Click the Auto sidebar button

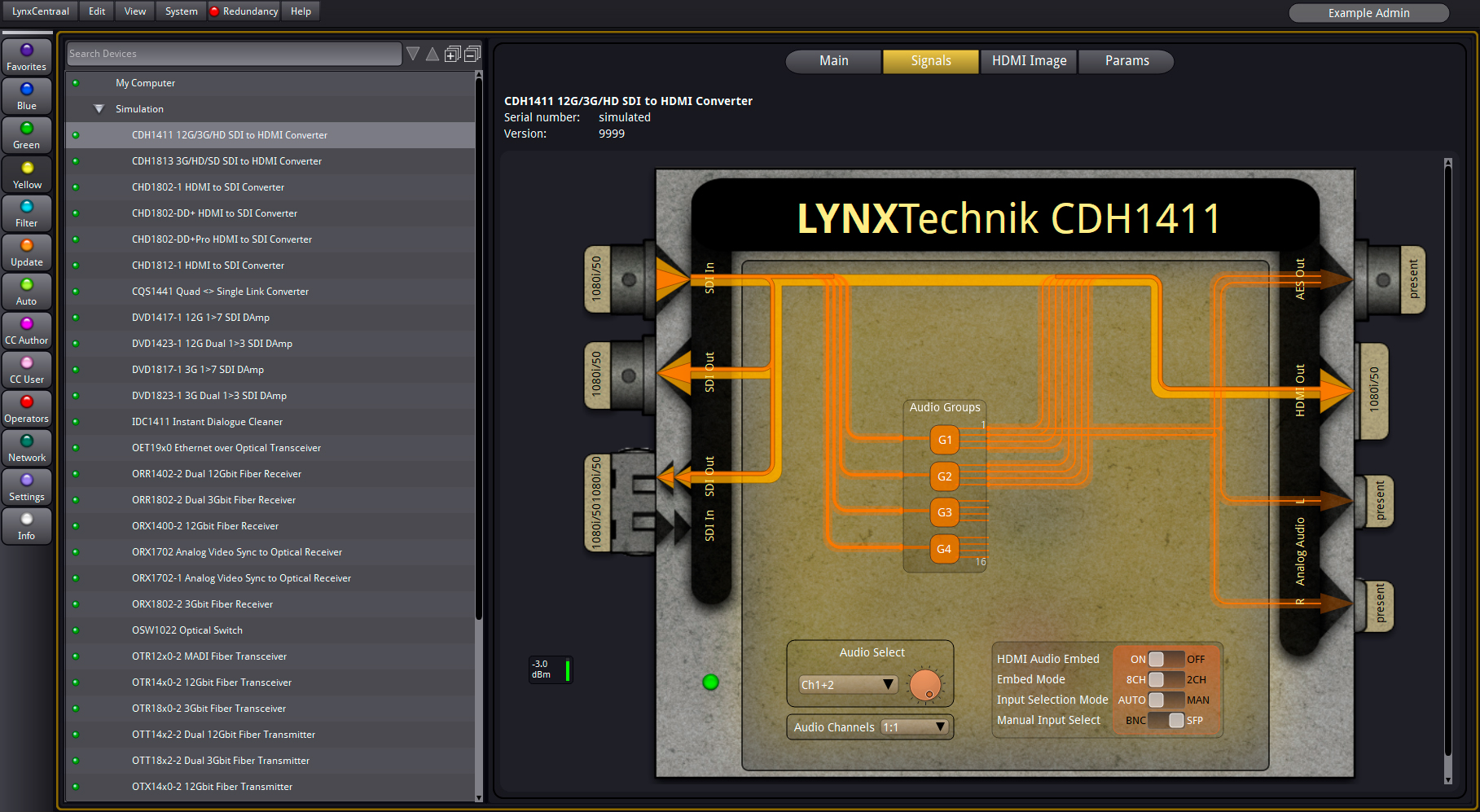coord(27,292)
